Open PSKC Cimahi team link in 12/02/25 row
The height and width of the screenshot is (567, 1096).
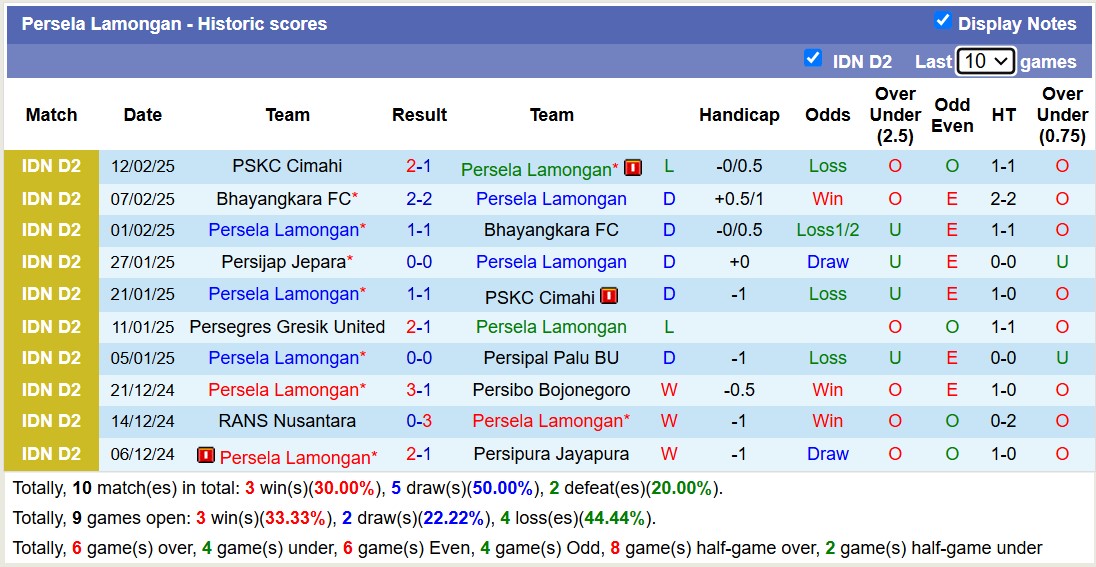tap(287, 166)
